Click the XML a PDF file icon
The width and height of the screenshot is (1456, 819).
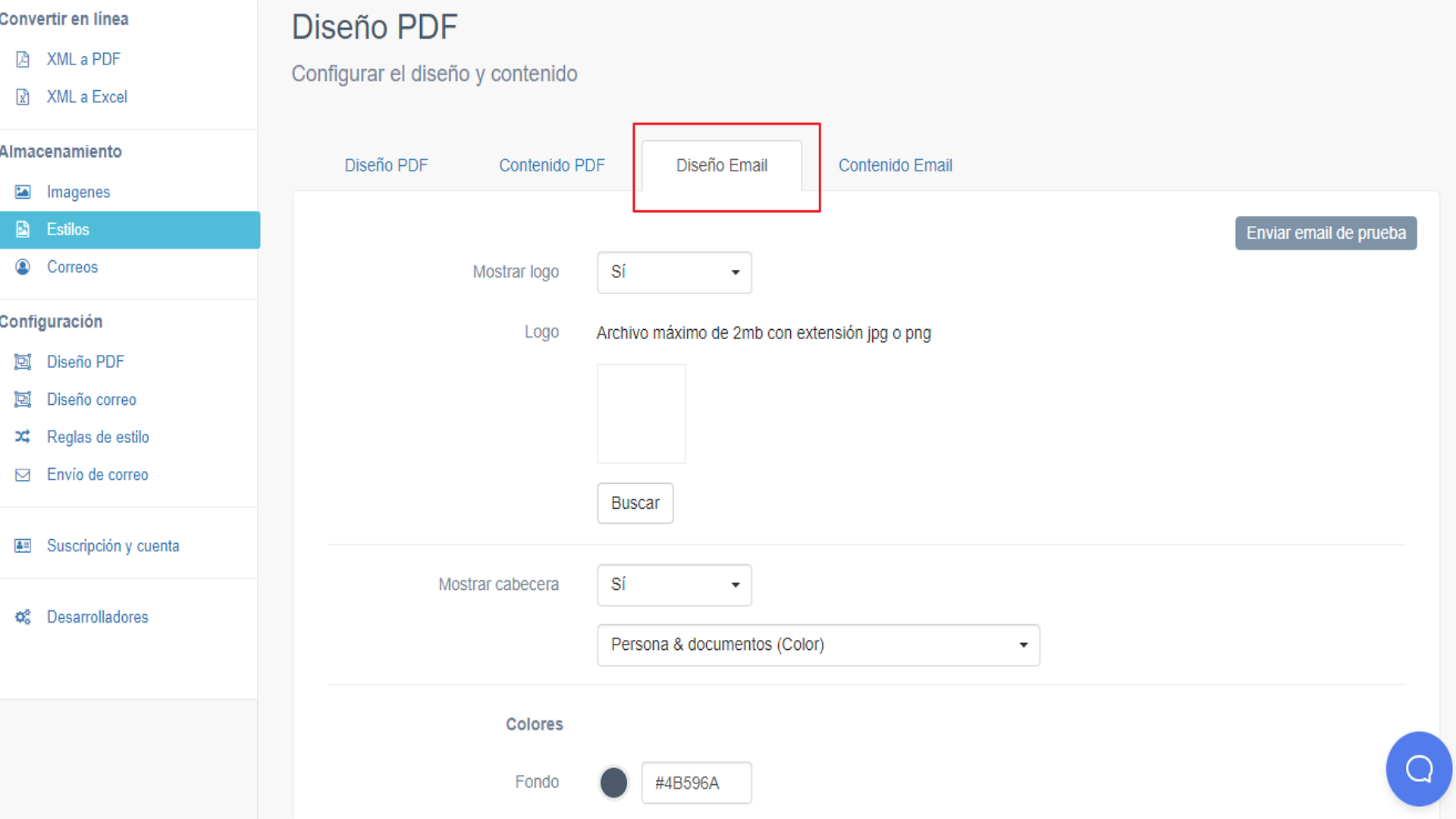pyautogui.click(x=23, y=59)
